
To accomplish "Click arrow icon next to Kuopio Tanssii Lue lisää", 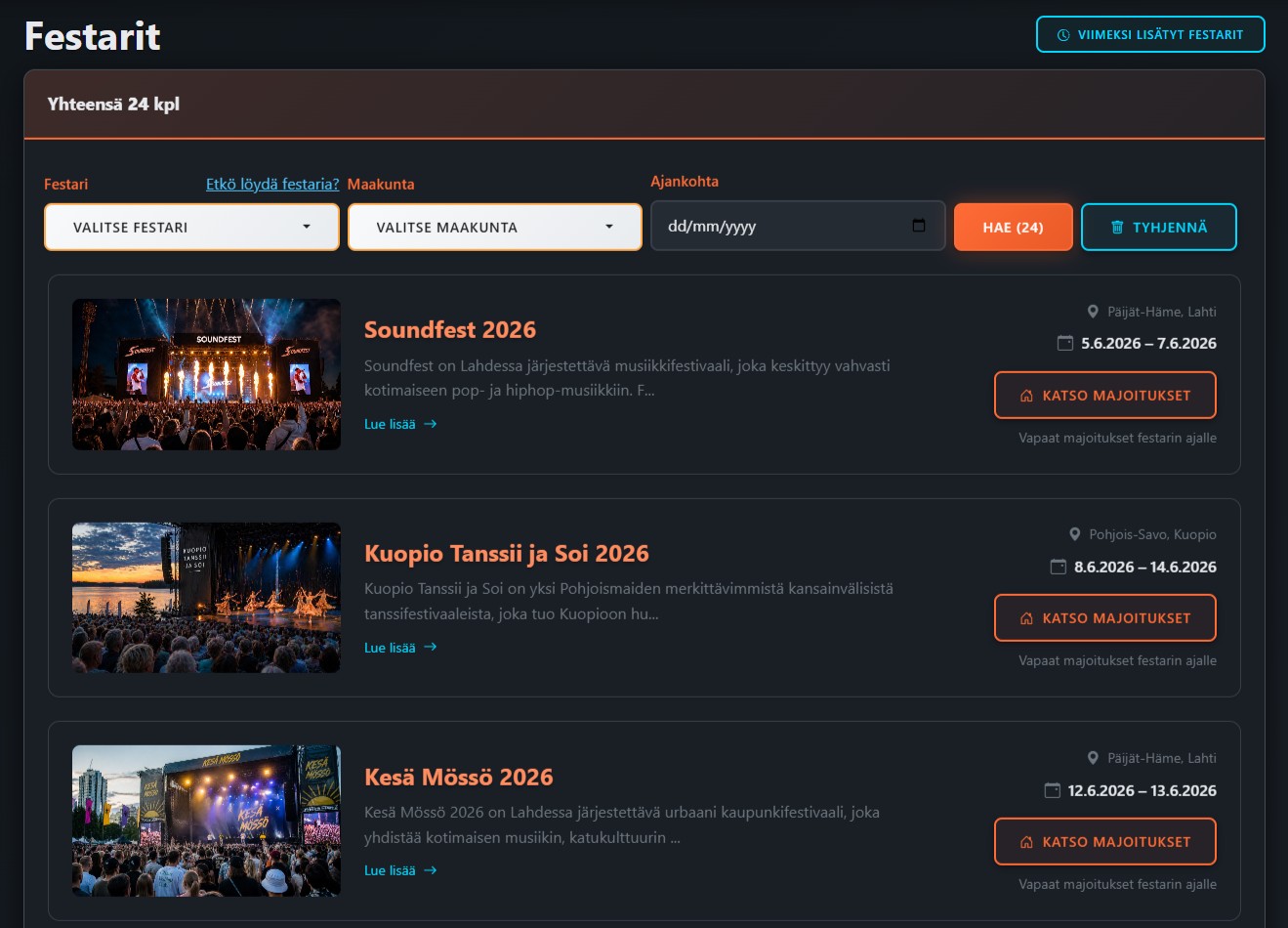I will pyautogui.click(x=431, y=647).
